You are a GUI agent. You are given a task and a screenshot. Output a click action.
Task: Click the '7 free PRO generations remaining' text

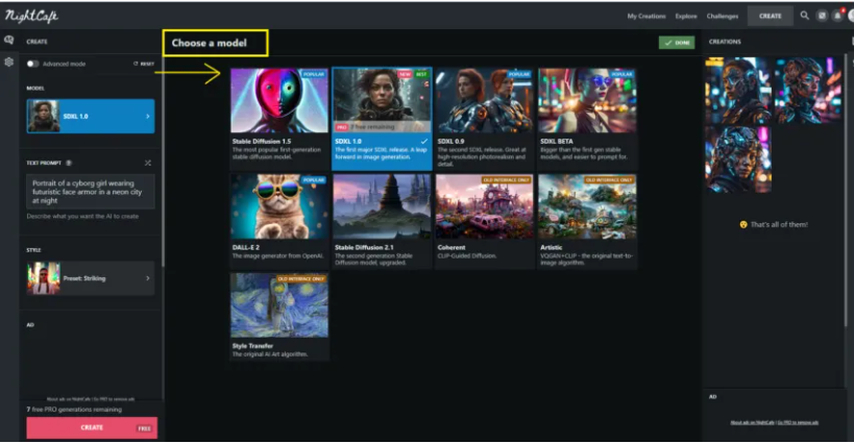click(74, 409)
